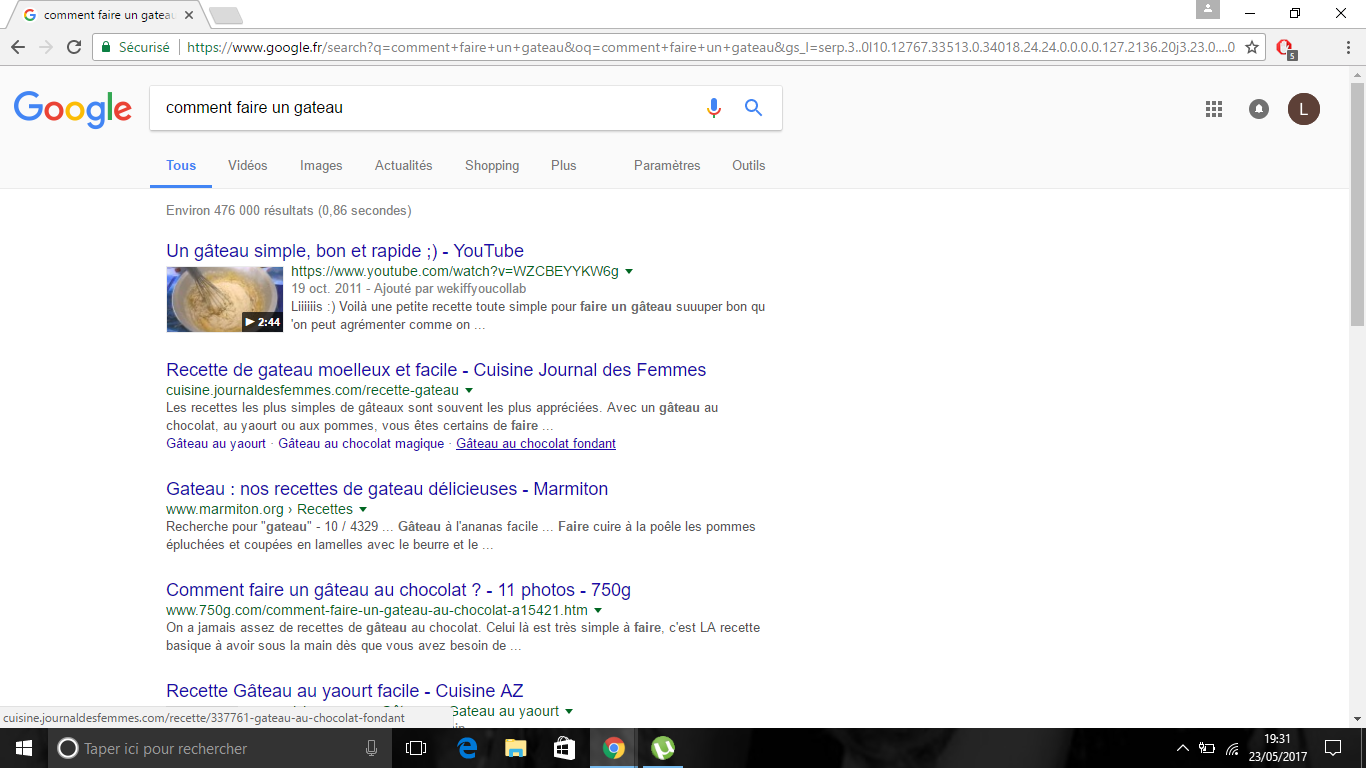
Task: Open Task View in the taskbar
Action: click(416, 748)
